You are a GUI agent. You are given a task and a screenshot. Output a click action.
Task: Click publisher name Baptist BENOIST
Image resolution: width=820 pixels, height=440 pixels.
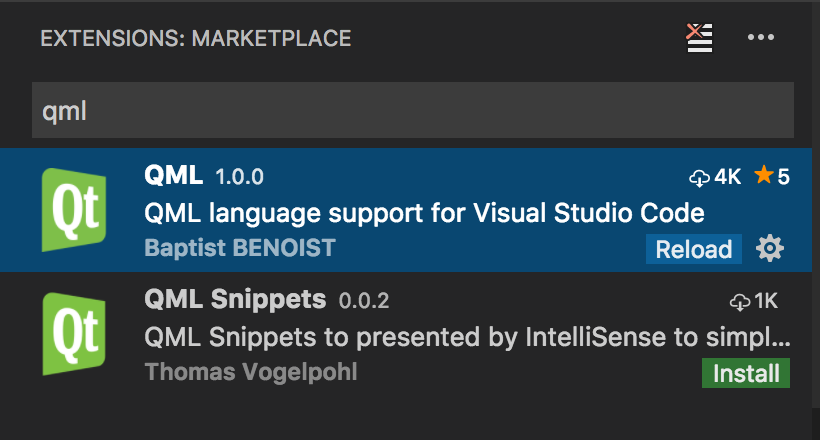240,248
